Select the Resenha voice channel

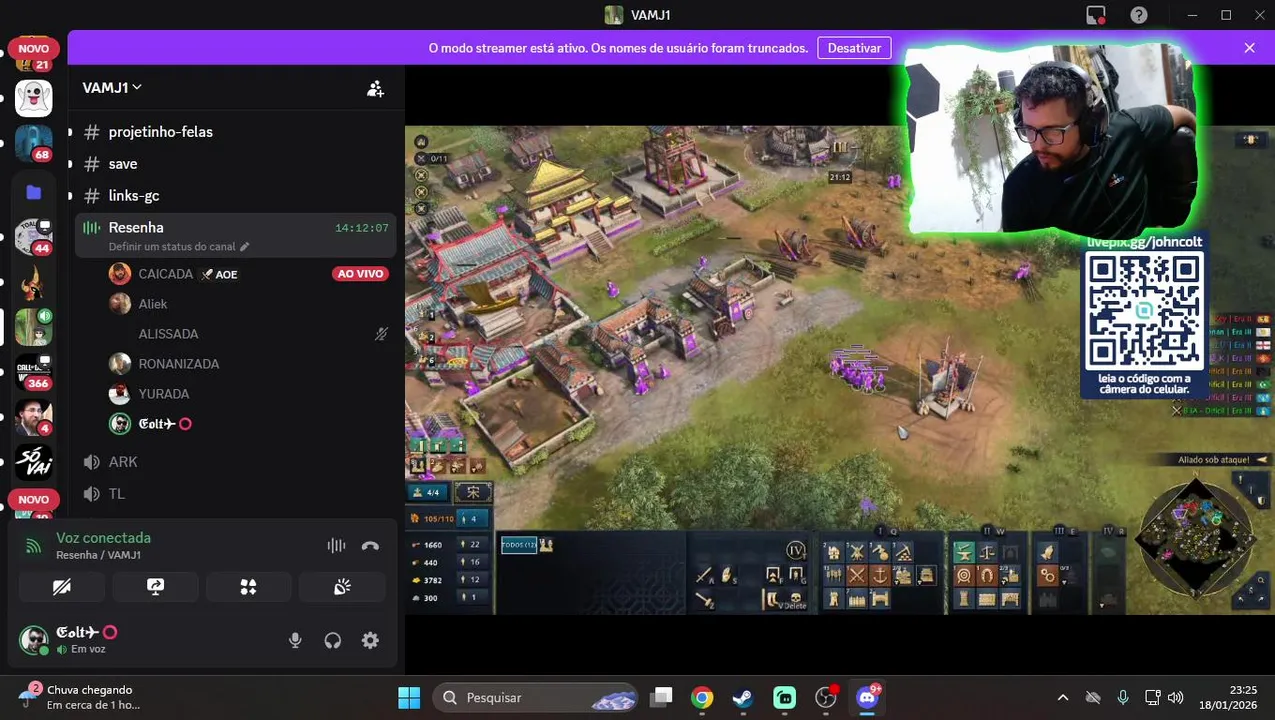[x=236, y=235]
